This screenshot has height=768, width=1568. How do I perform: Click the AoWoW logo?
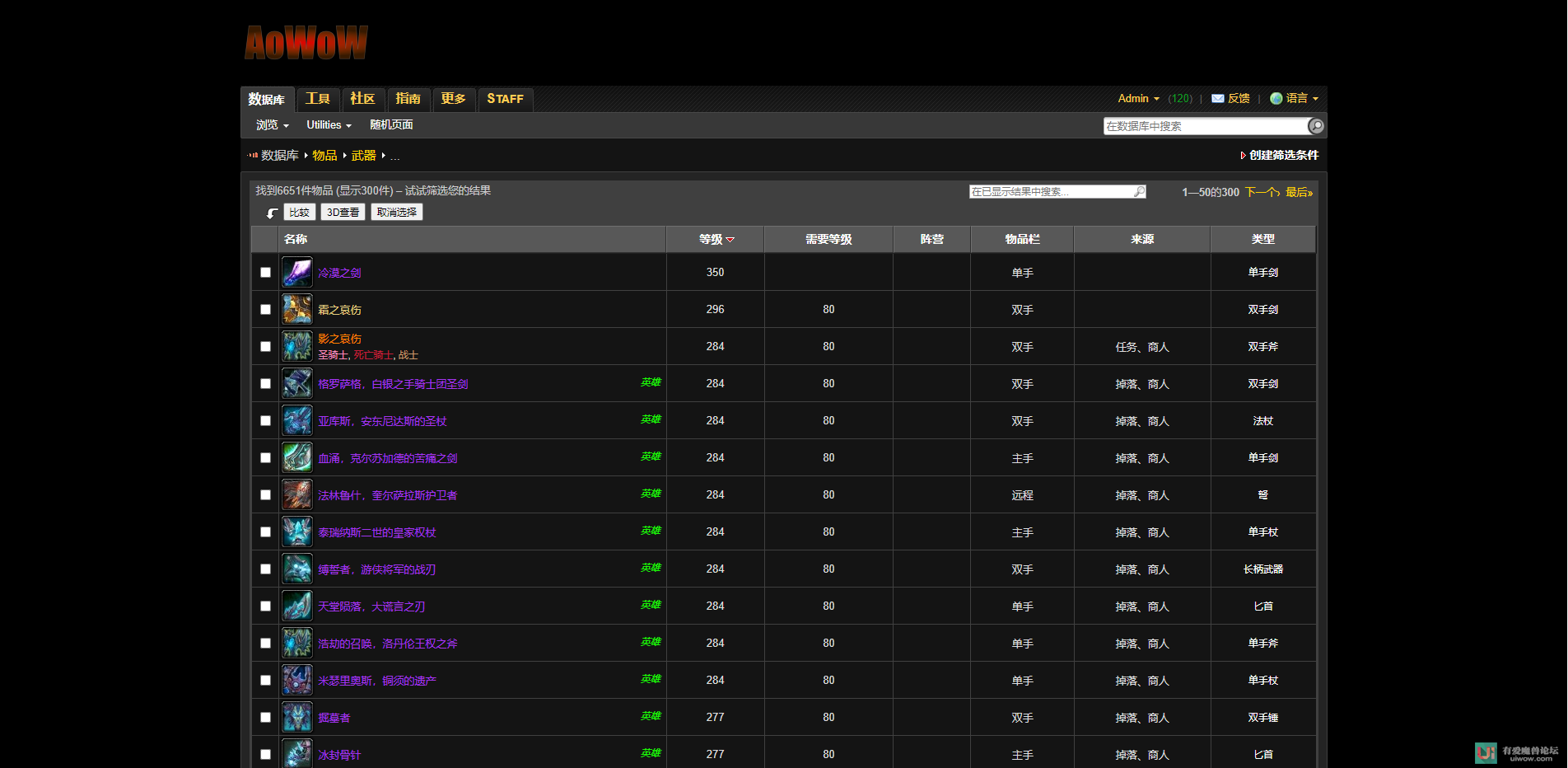point(306,43)
